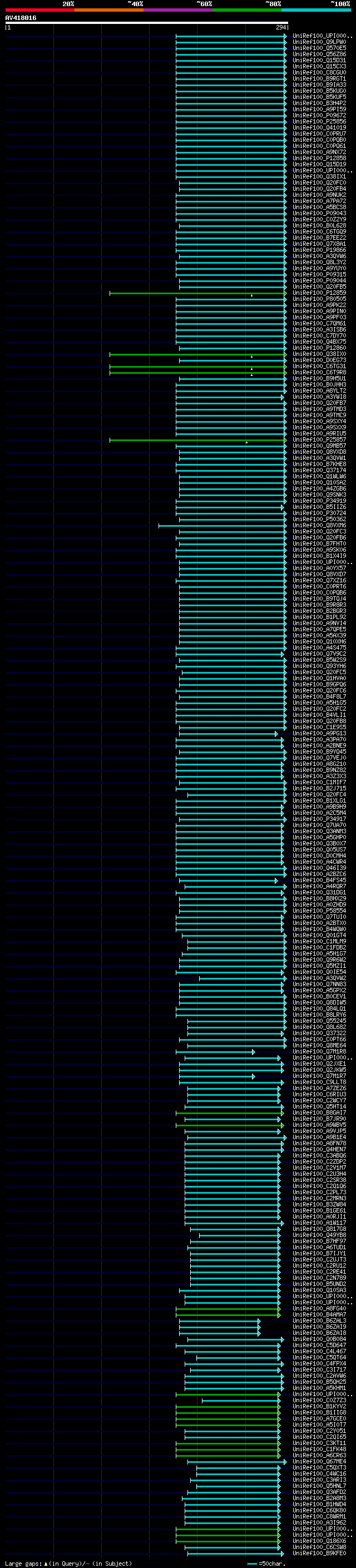This screenshot has width=356, height=1568.
Task: Select the UniRef100_A7PA72 label
Action: click(319, 201)
